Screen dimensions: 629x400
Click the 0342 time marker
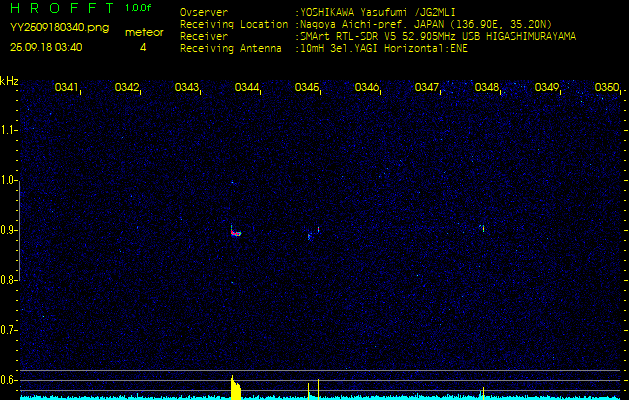127,87
